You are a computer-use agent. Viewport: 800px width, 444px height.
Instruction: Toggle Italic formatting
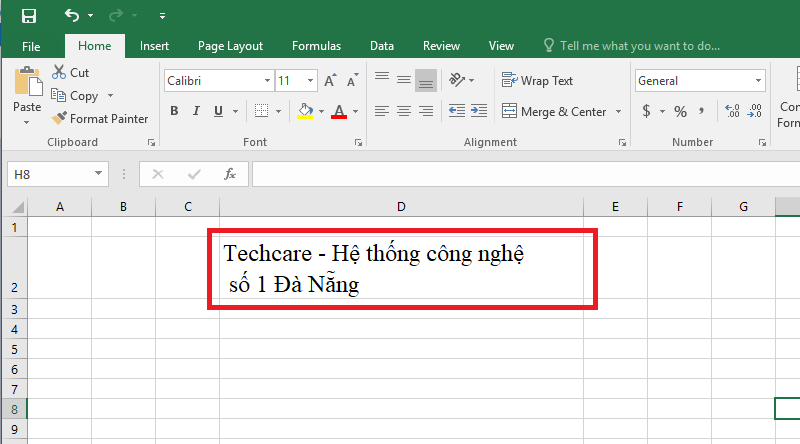(x=196, y=111)
